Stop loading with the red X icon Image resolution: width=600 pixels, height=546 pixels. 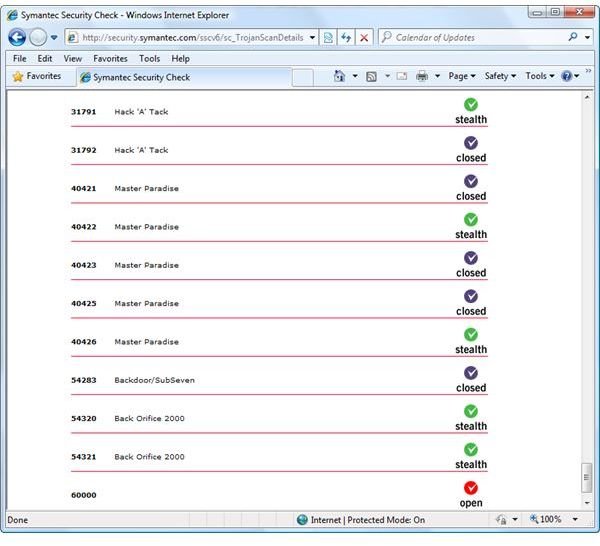tap(364, 37)
